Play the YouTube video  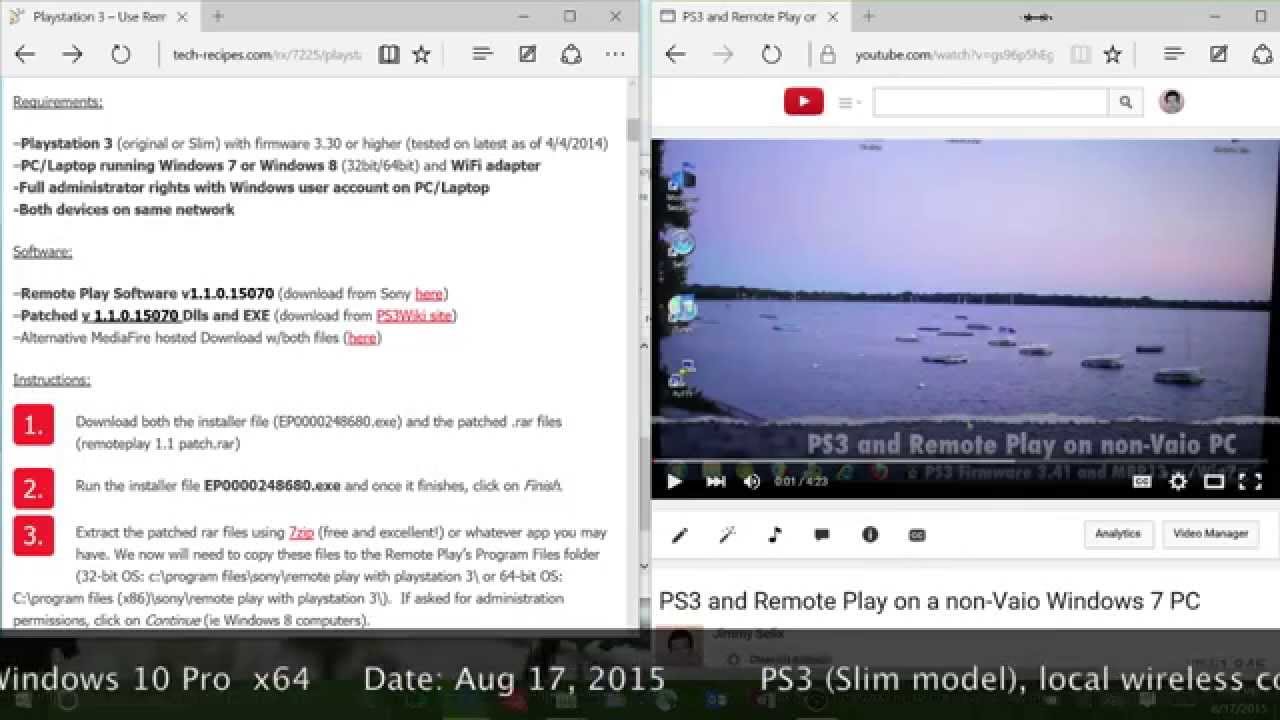pyautogui.click(x=674, y=481)
